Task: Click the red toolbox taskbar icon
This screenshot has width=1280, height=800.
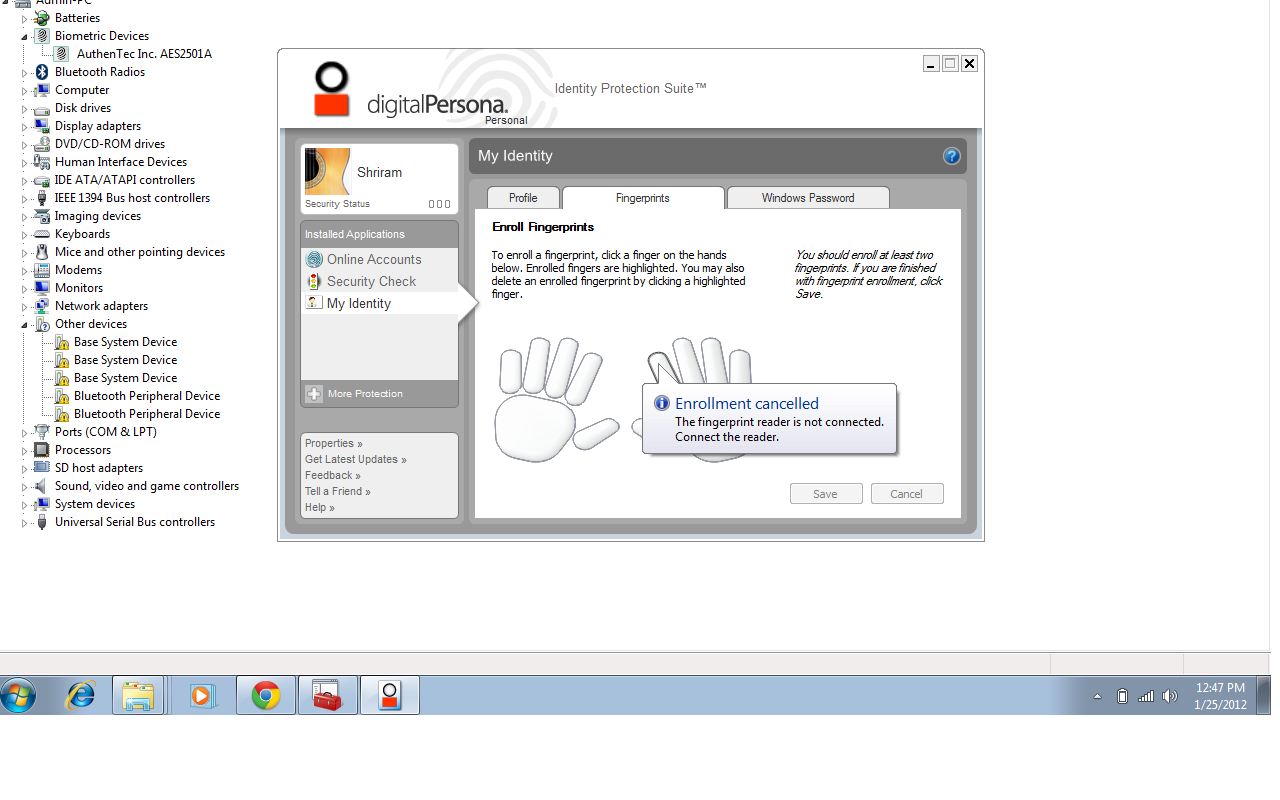Action: (x=328, y=695)
